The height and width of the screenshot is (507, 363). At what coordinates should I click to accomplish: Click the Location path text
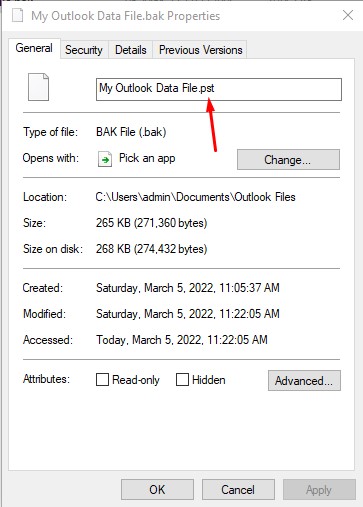[x=195, y=197]
